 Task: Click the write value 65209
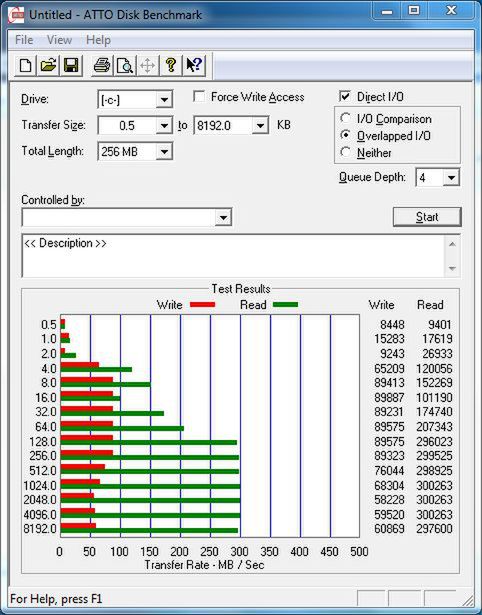tap(389, 369)
